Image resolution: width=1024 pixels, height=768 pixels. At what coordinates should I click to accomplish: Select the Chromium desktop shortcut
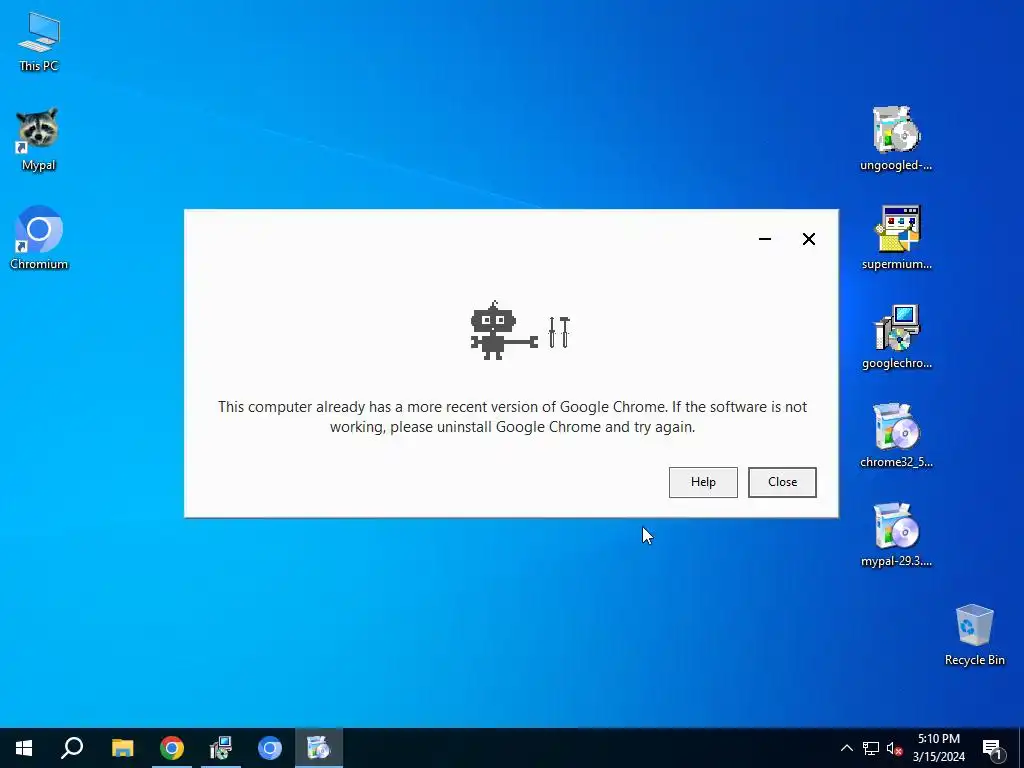(x=39, y=238)
